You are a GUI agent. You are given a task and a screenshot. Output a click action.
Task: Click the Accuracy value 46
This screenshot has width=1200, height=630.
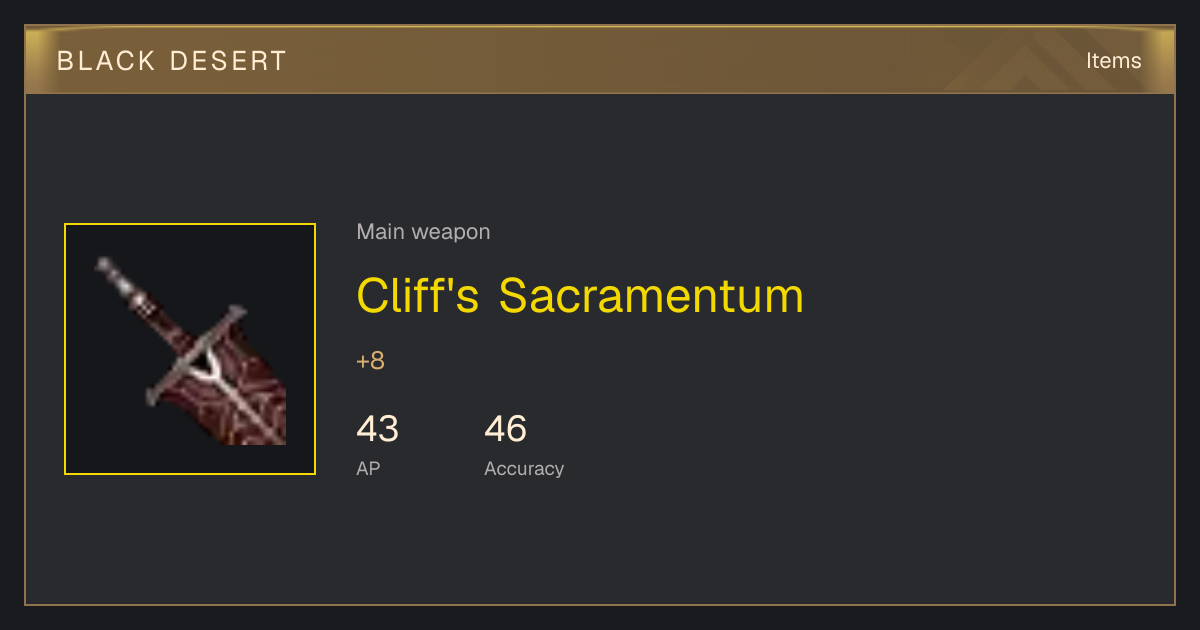pyautogui.click(x=505, y=429)
